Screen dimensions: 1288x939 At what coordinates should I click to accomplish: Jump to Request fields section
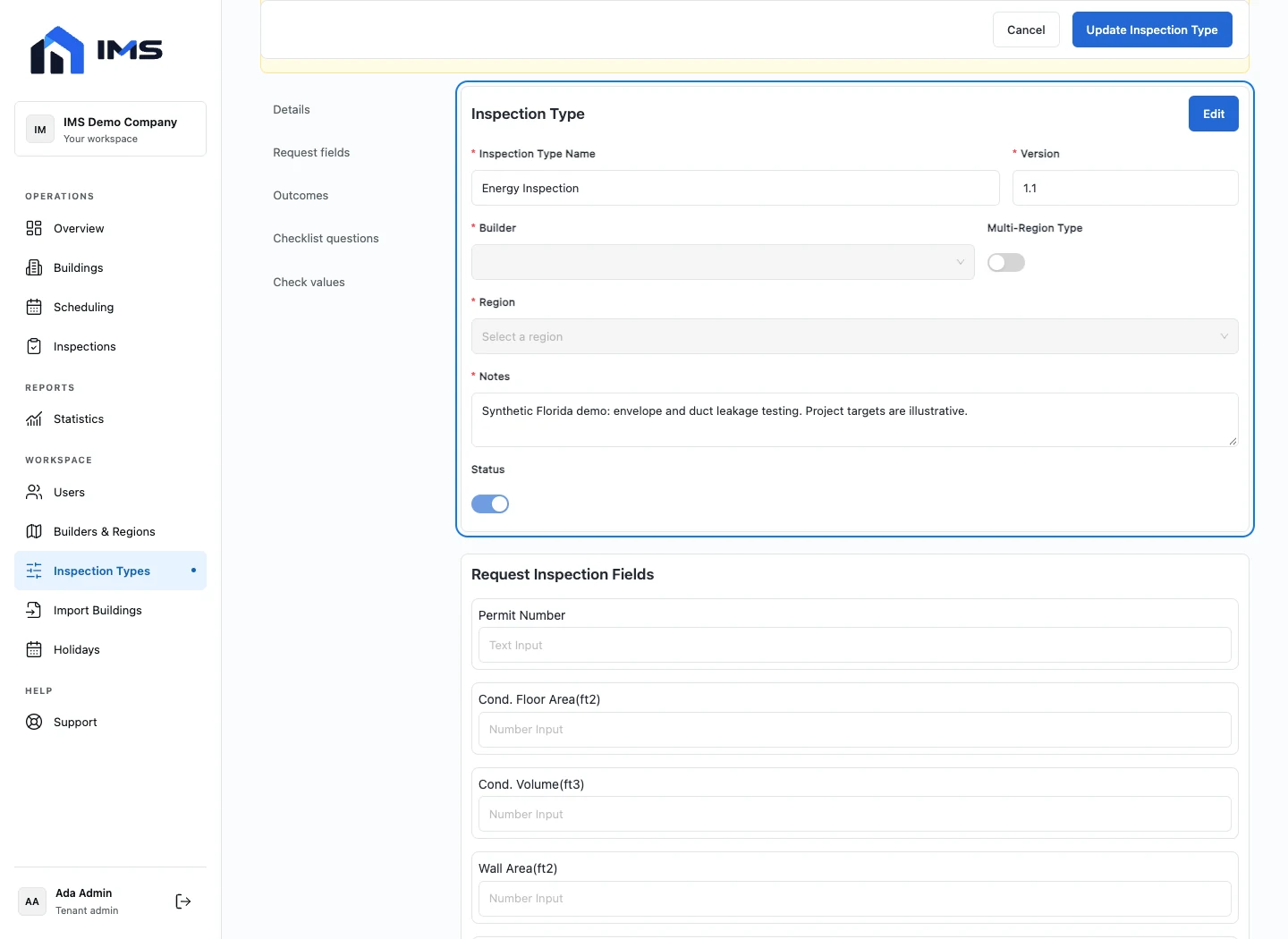click(x=311, y=152)
